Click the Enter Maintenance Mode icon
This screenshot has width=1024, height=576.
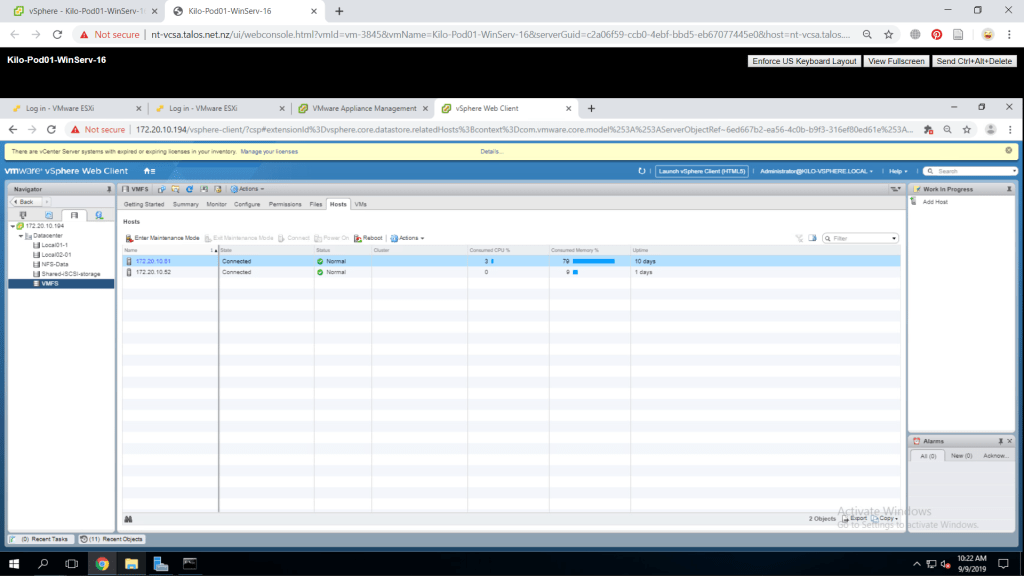[x=129, y=238]
